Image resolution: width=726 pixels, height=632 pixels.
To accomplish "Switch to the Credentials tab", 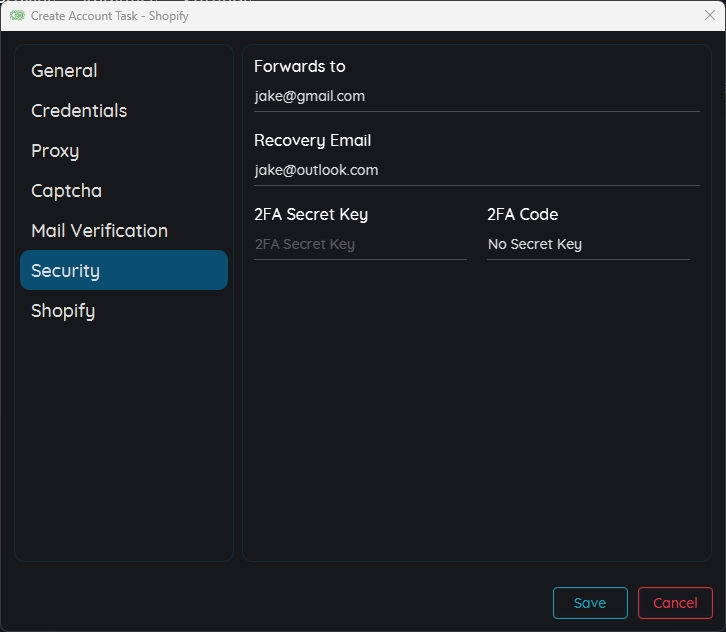I will 79,111.
